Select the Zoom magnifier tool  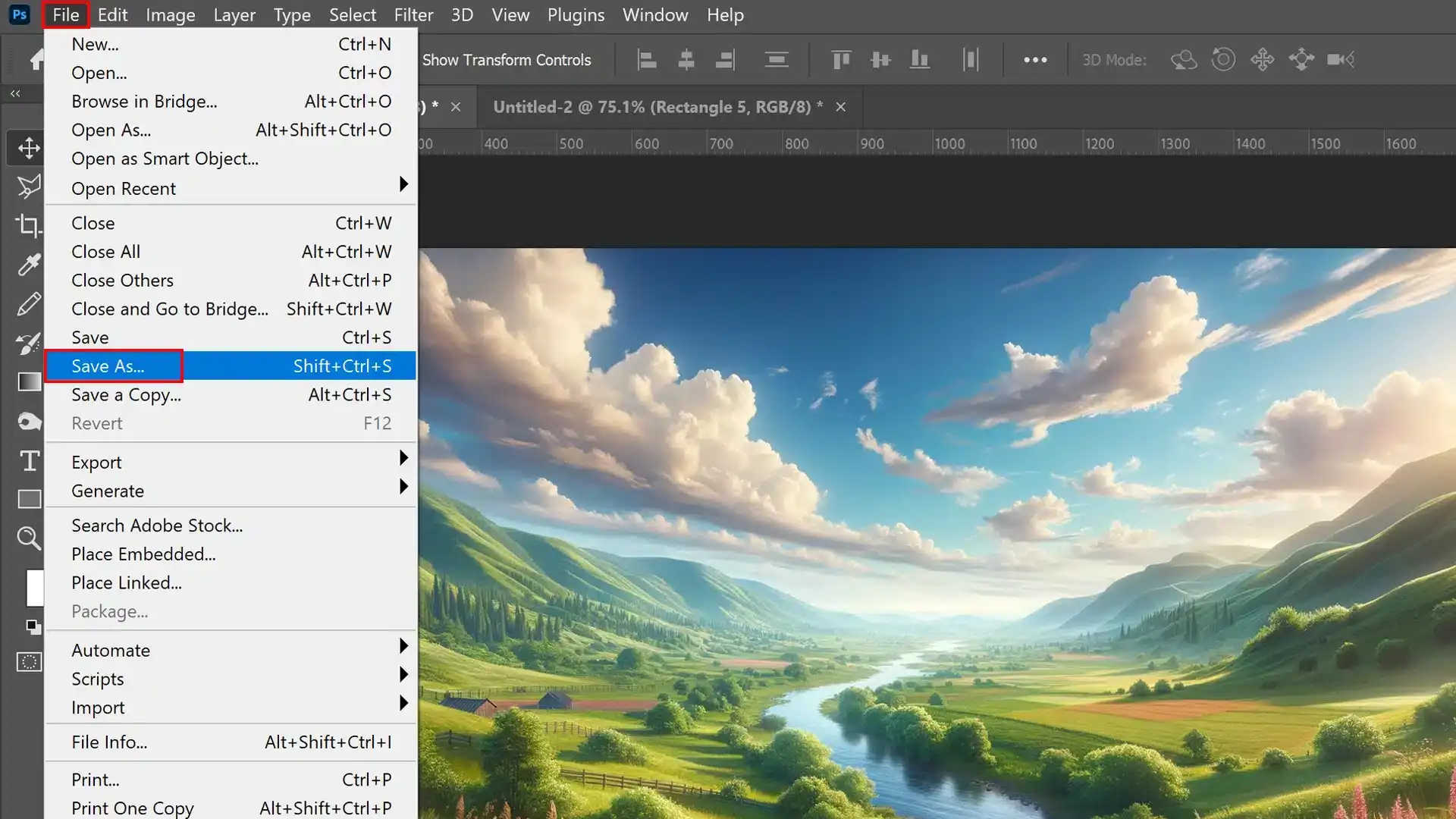point(29,538)
